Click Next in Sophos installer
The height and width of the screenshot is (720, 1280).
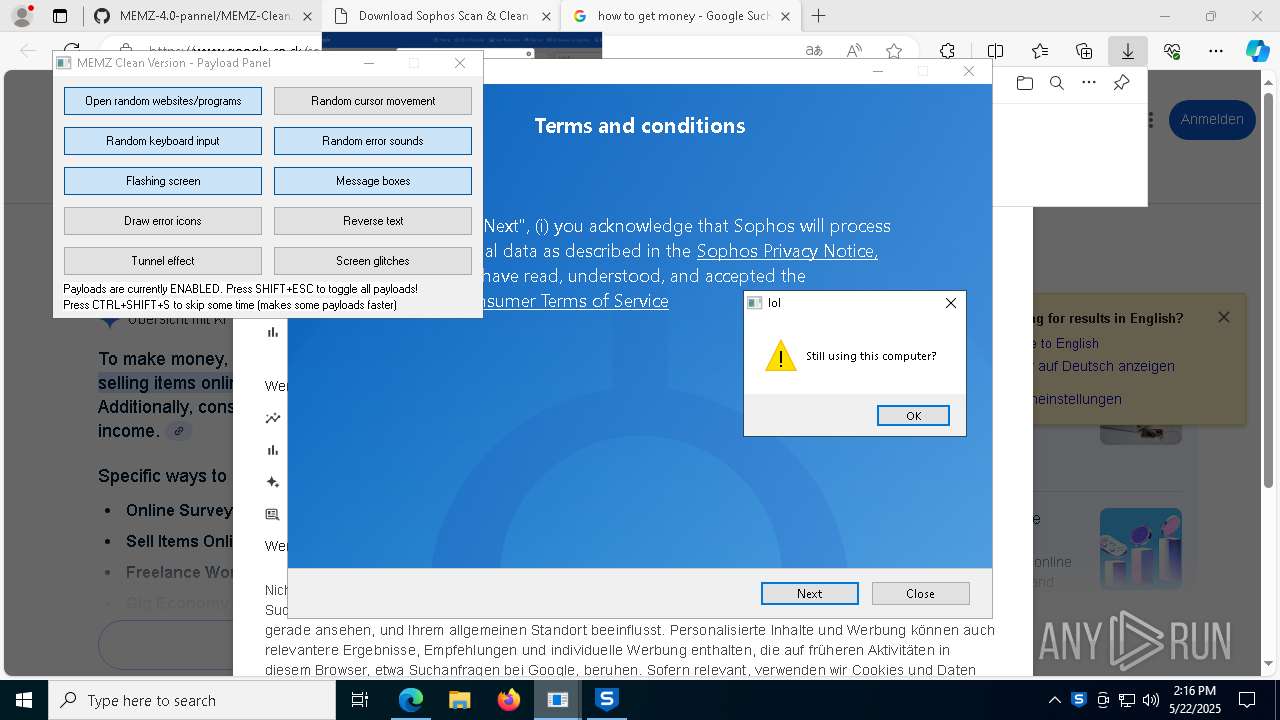(810, 593)
